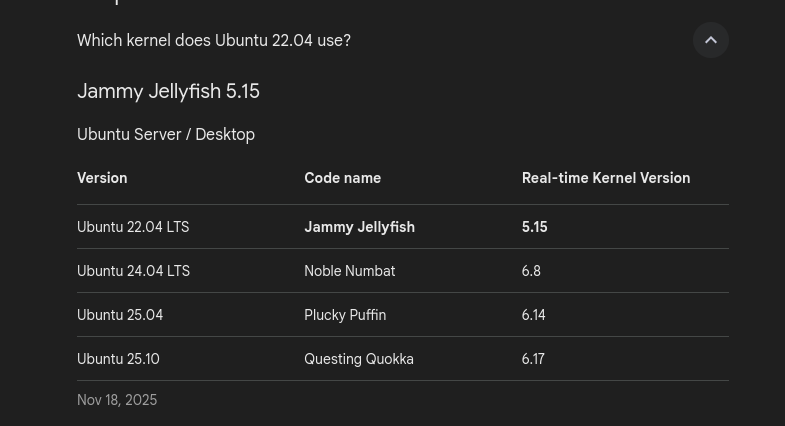Image resolution: width=785 pixels, height=426 pixels.
Task: Click the '6.8' kernel version cell
Action: (531, 271)
